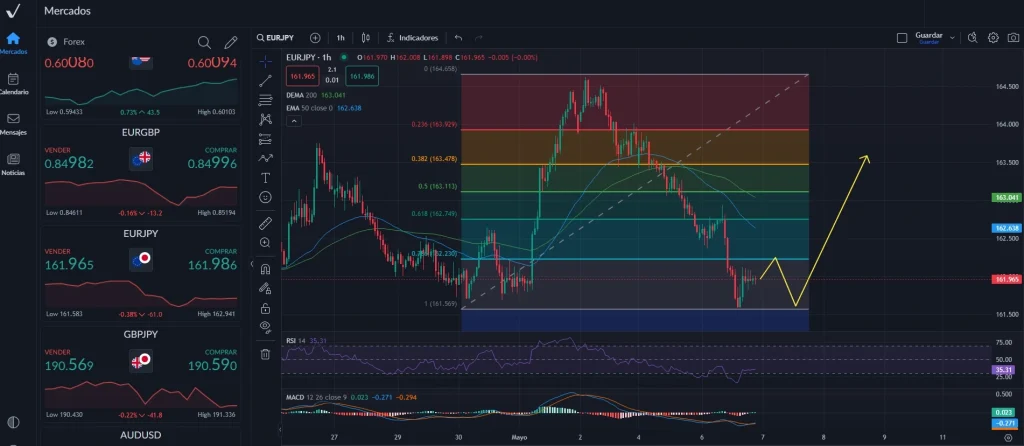1024x446 pixels.
Task: Click the EURJPY flag icon in watchlist
Action: click(x=141, y=259)
